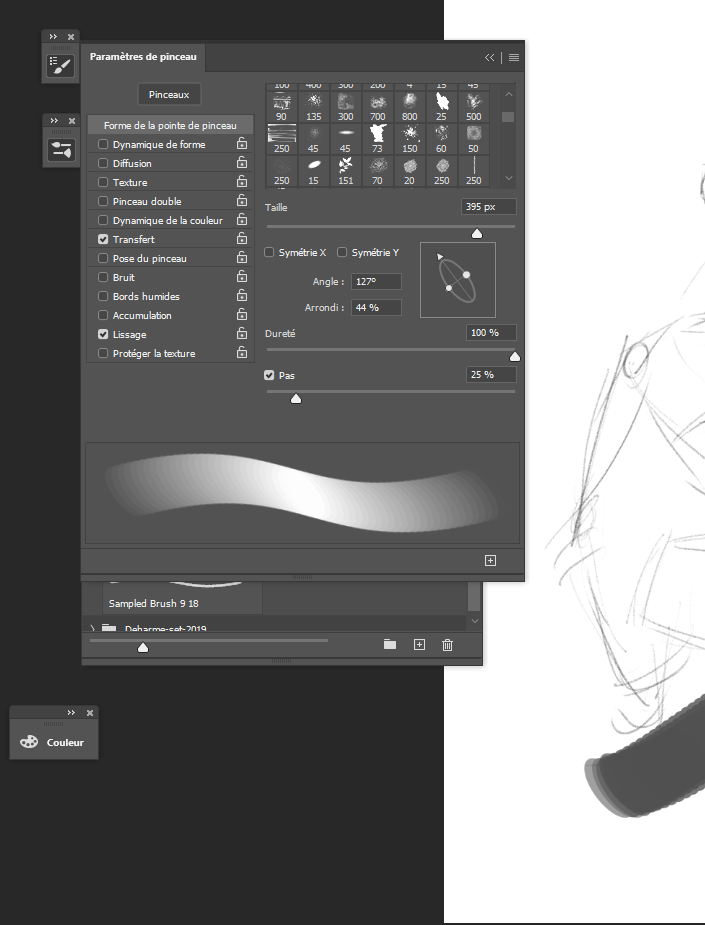Image resolution: width=705 pixels, height=925 pixels.
Task: Delete brush with the trash icon
Action: tap(447, 645)
